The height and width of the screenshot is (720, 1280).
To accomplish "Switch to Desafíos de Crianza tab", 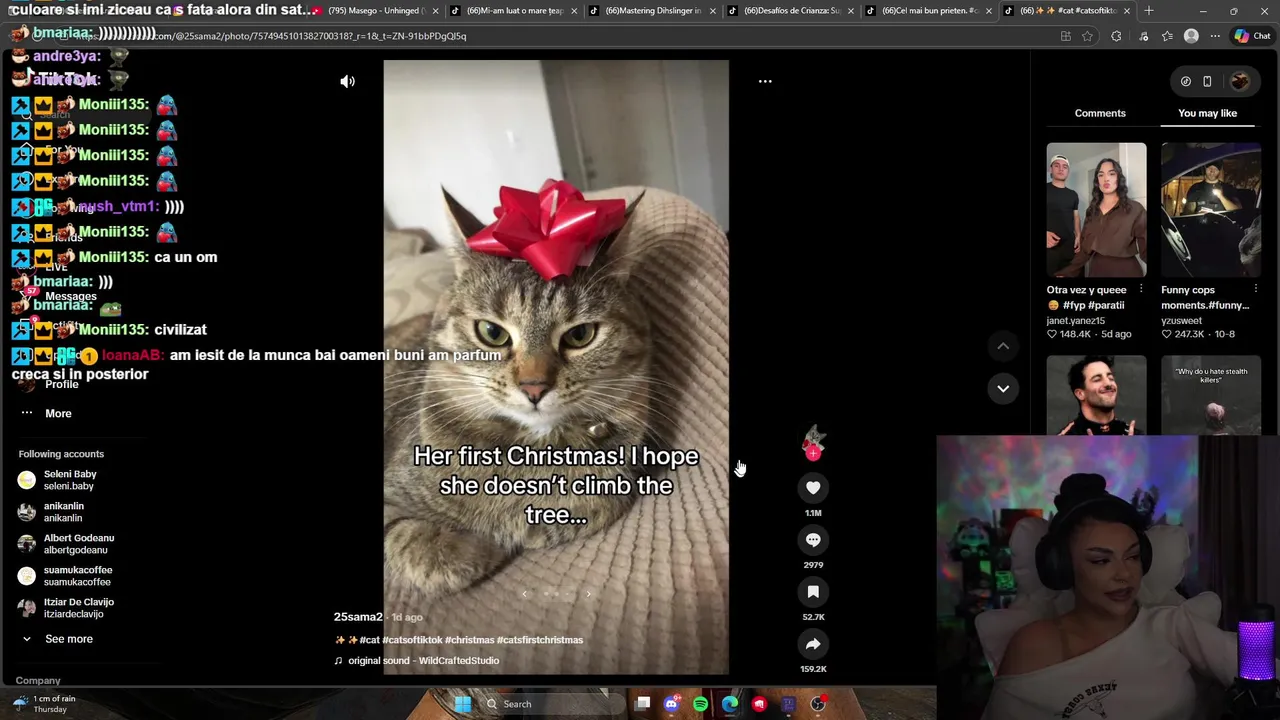I will [792, 10].
